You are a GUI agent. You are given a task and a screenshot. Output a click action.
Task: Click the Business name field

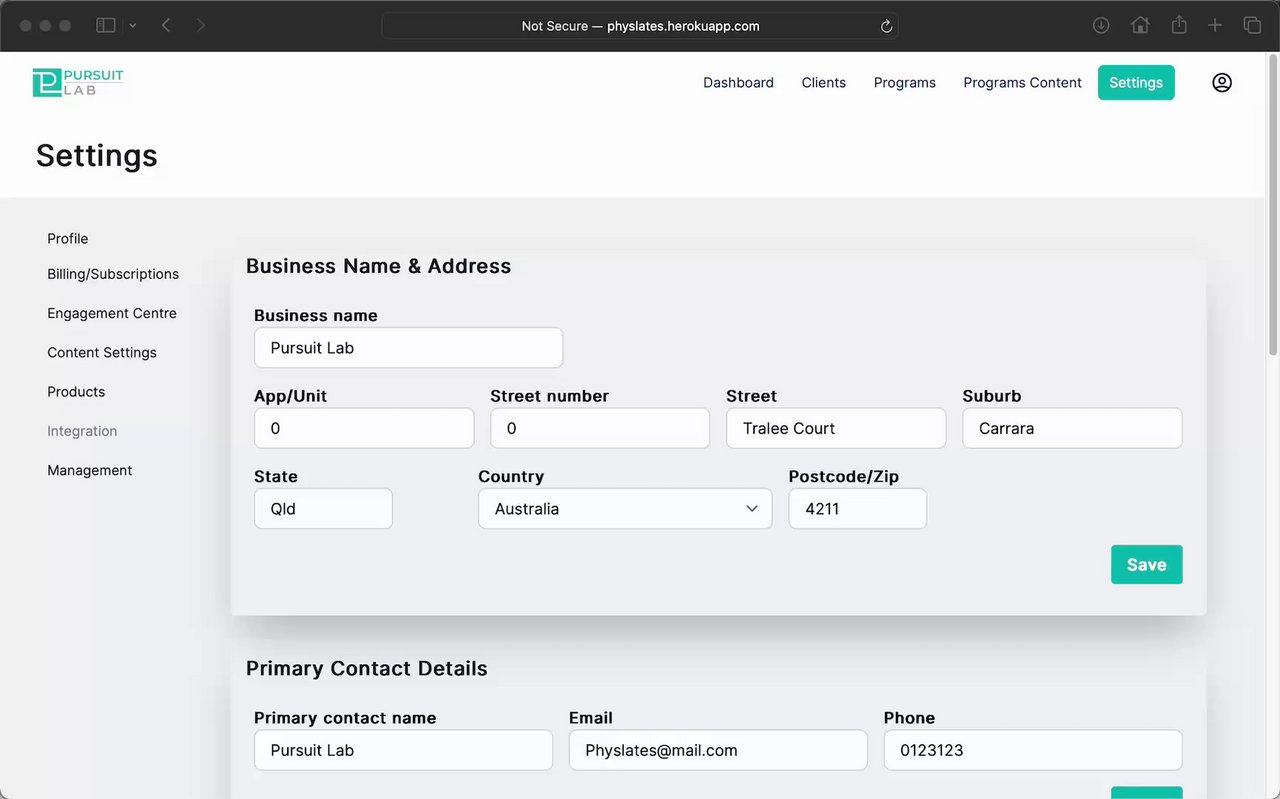(x=408, y=348)
